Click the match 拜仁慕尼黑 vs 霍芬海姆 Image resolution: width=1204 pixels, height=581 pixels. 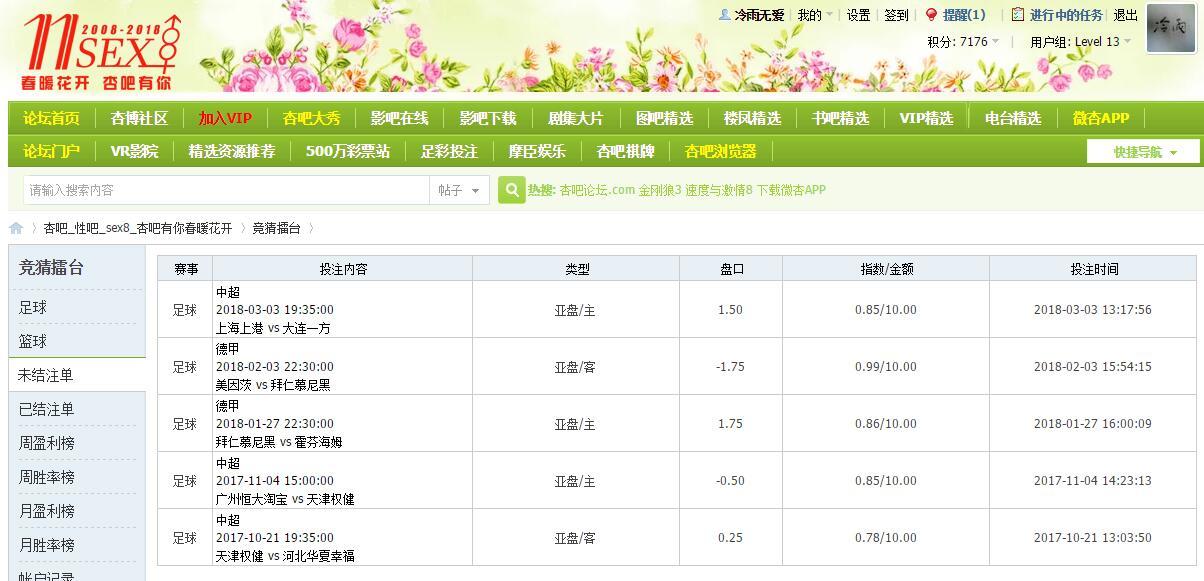coord(279,442)
